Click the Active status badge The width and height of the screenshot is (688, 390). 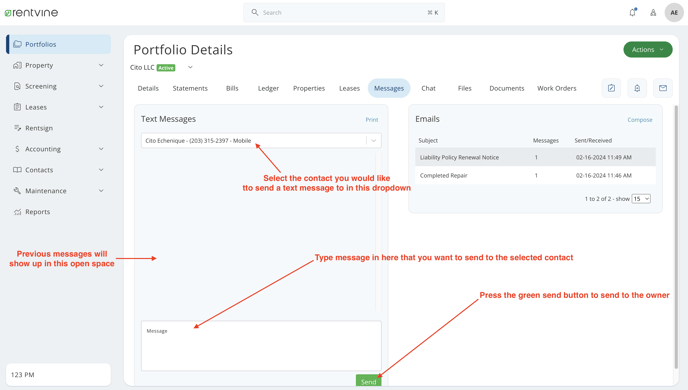click(166, 68)
